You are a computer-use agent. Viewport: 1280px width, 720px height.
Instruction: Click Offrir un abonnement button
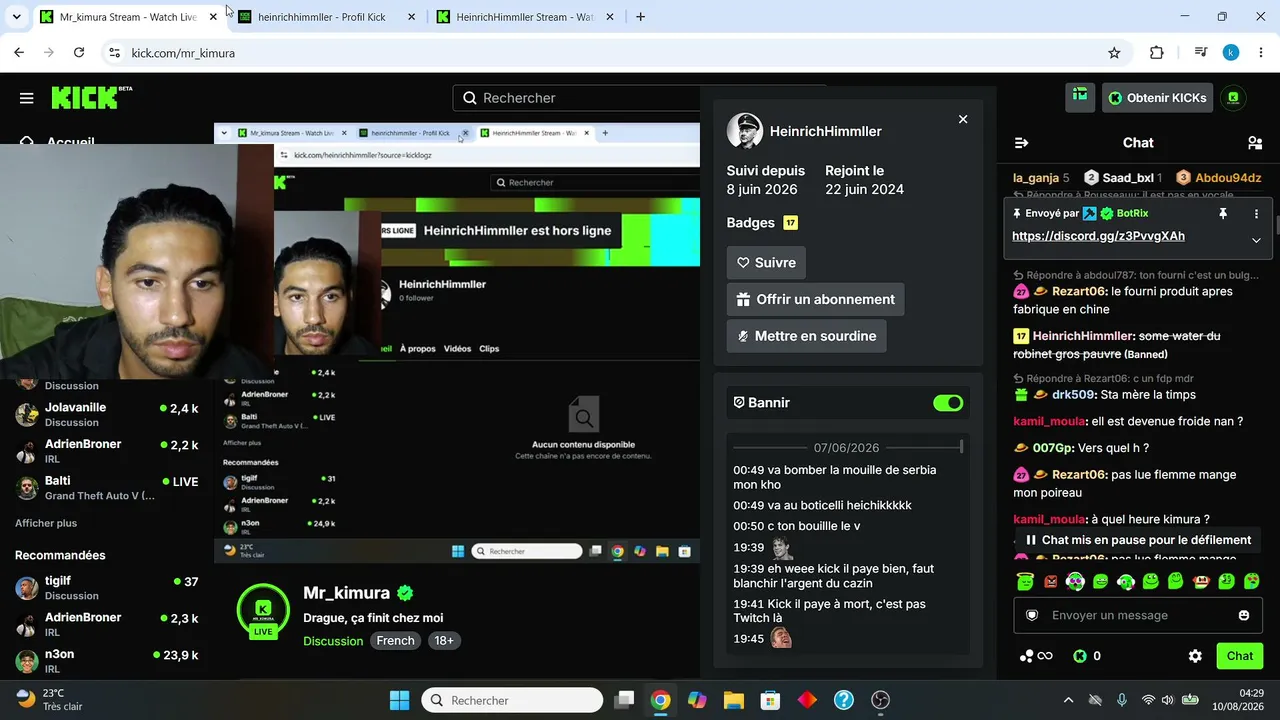click(x=815, y=299)
